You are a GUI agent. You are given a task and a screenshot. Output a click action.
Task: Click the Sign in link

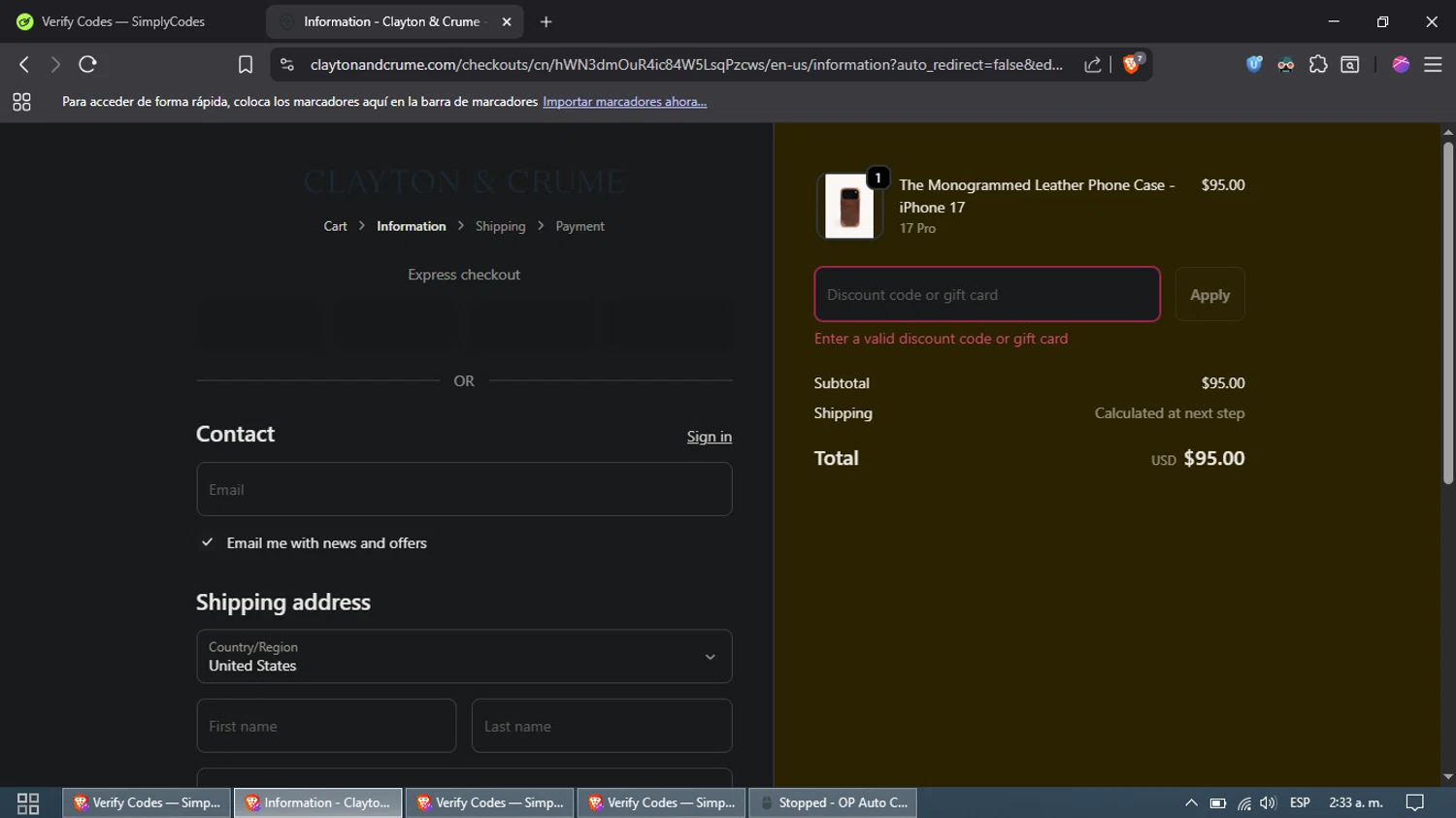(710, 437)
